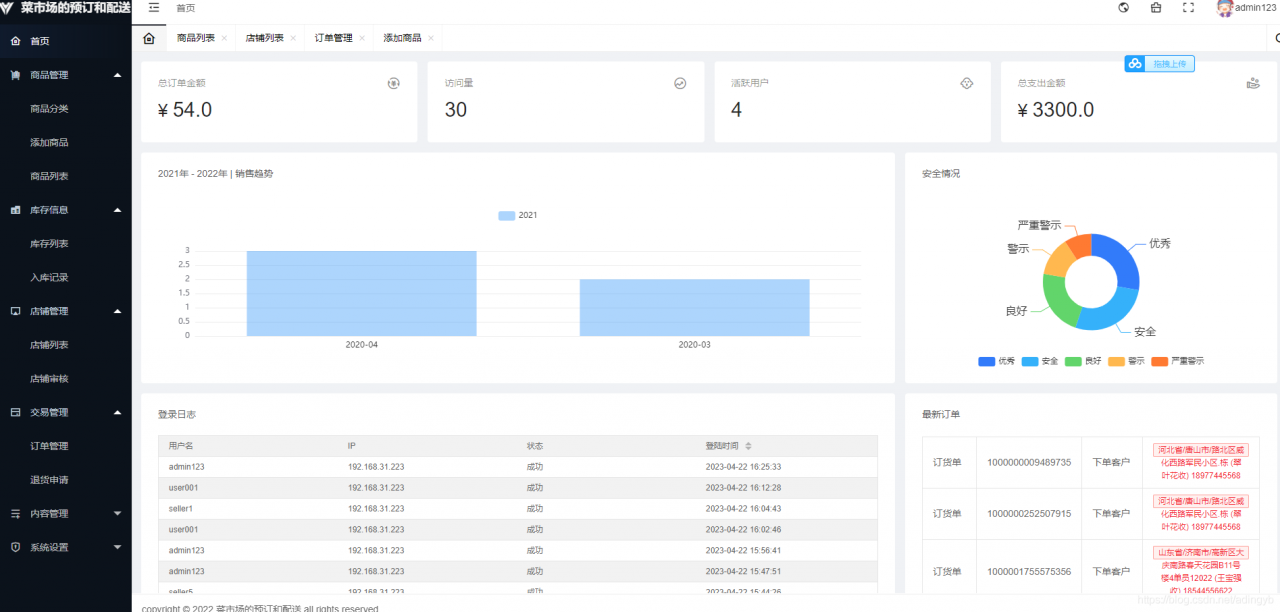Click the cloud icon of 拖拽上传
Image resolution: width=1280 pixels, height=612 pixels.
coord(1135,63)
